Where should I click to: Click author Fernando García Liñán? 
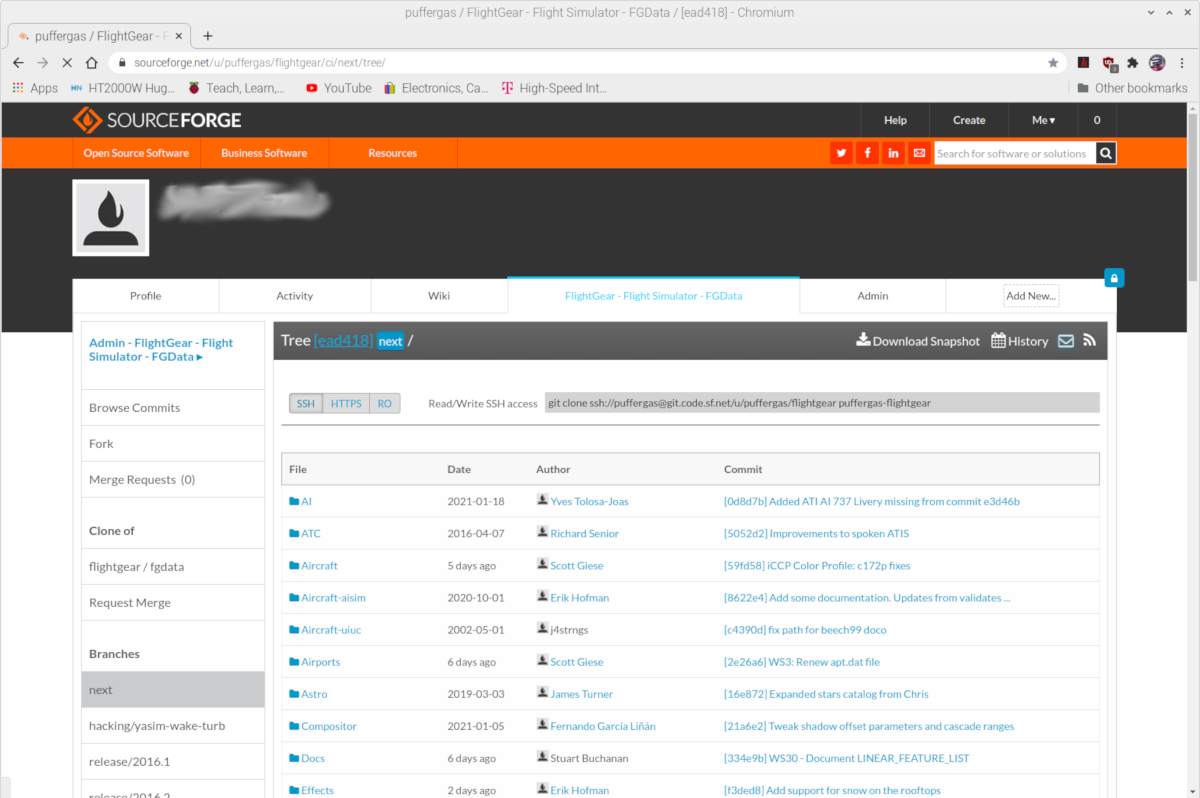click(603, 726)
